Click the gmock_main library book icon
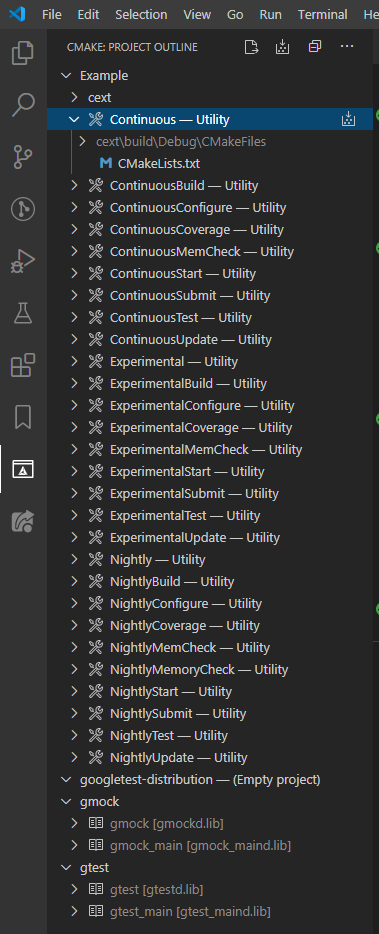Viewport: 379px width, 934px height. (96, 846)
